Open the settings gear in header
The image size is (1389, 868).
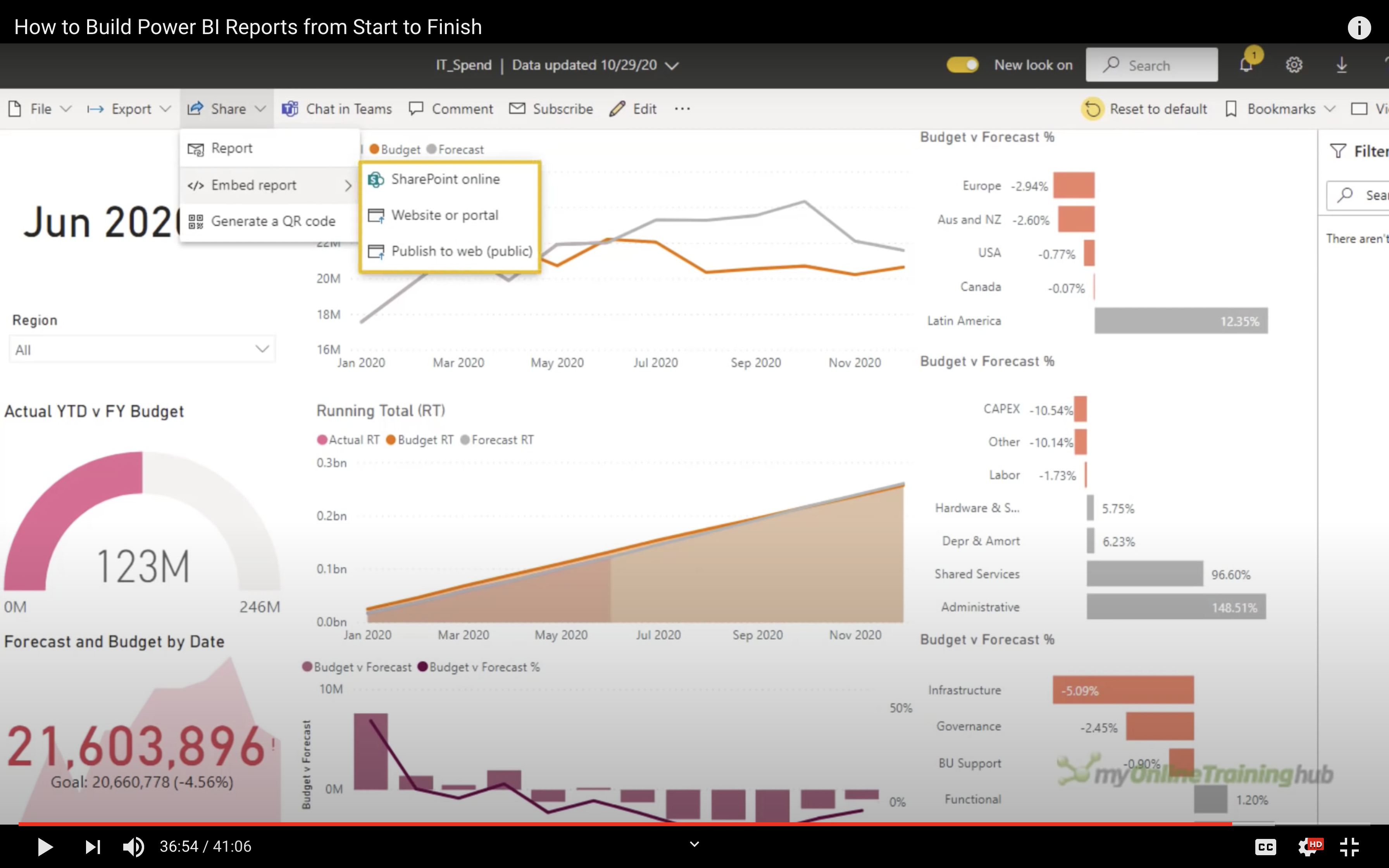click(1294, 65)
